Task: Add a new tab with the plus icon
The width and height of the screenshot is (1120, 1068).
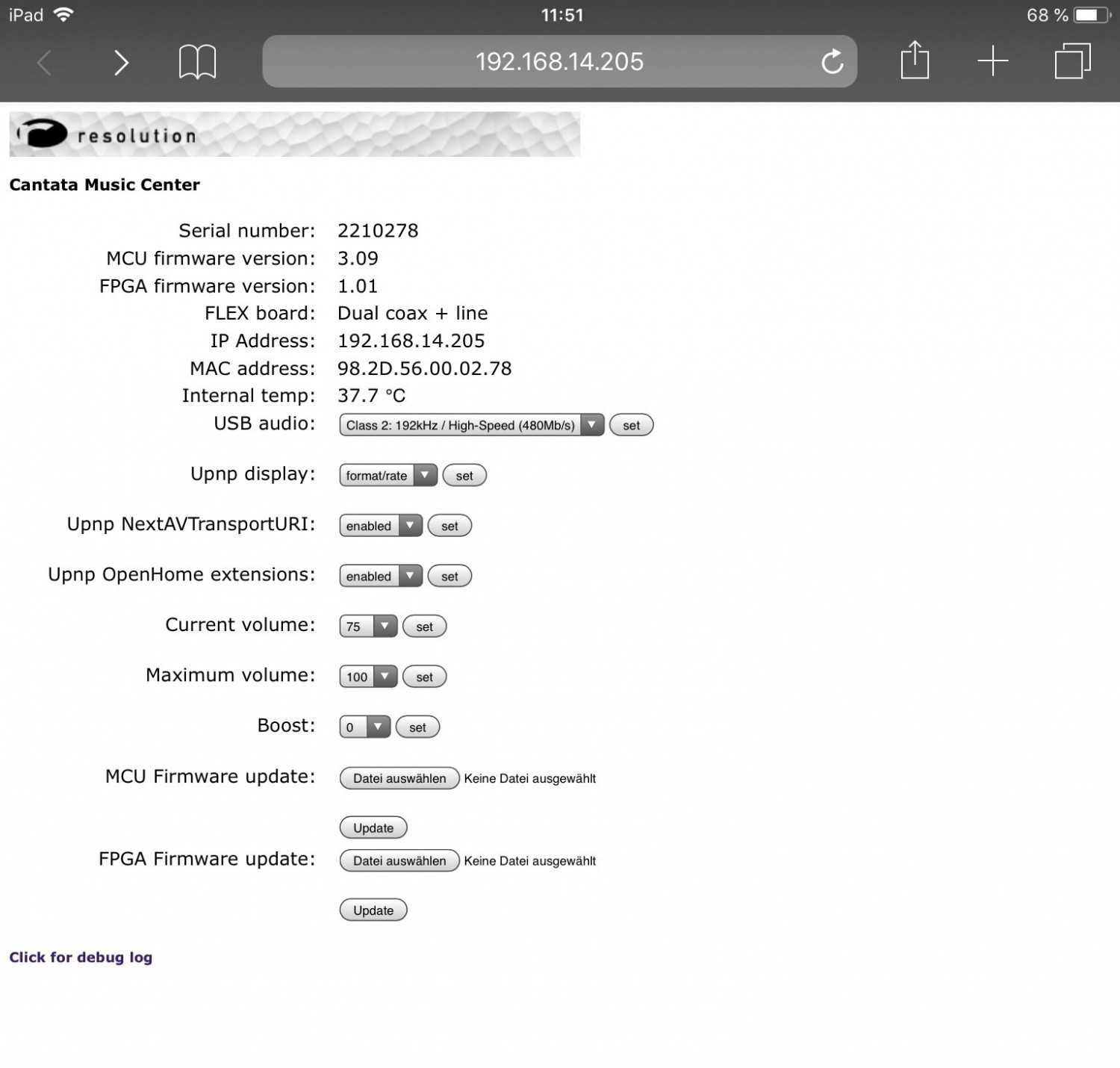Action: [x=992, y=60]
